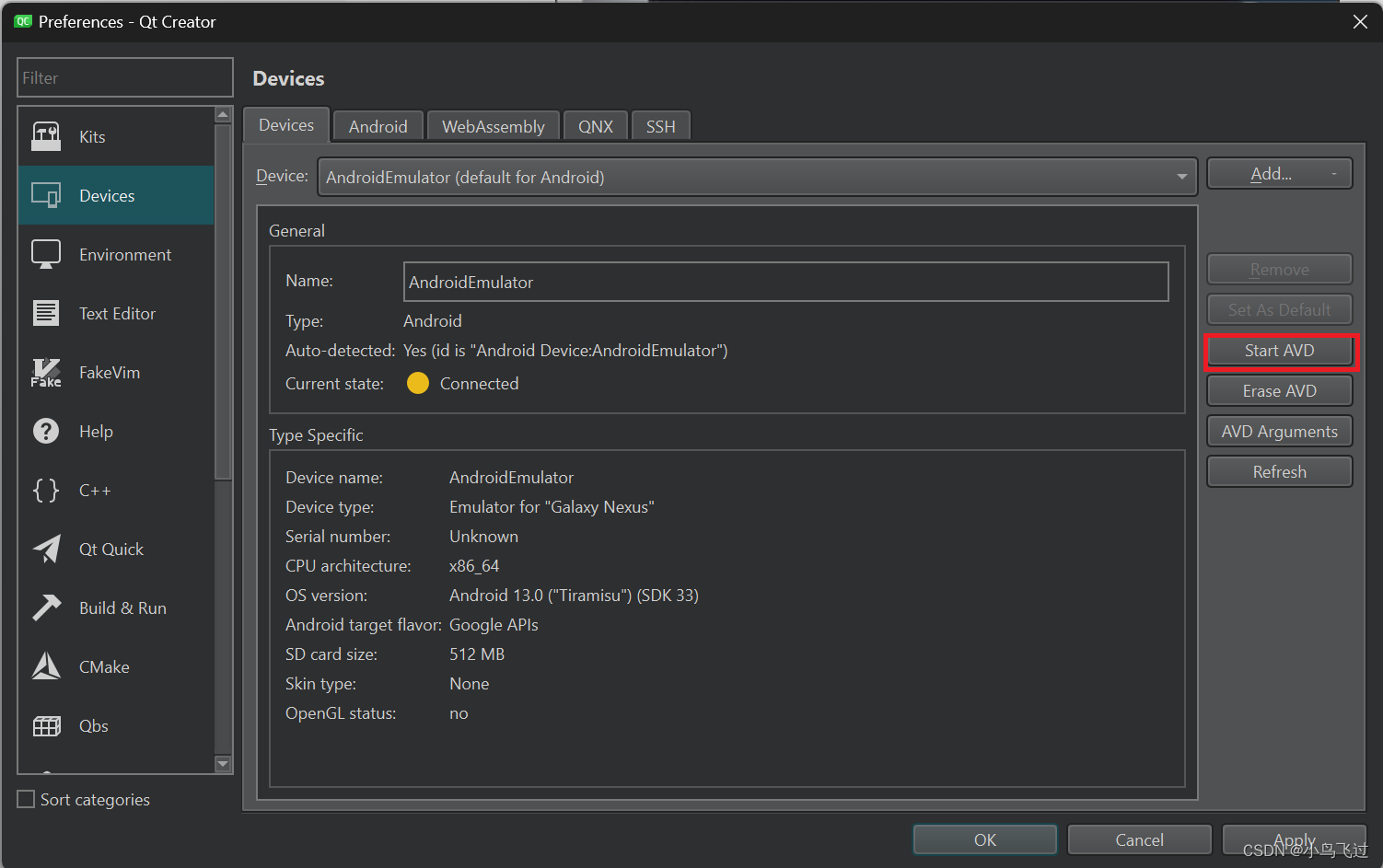1383x868 pixels.
Task: Click into the Filter search field
Action: 125,77
